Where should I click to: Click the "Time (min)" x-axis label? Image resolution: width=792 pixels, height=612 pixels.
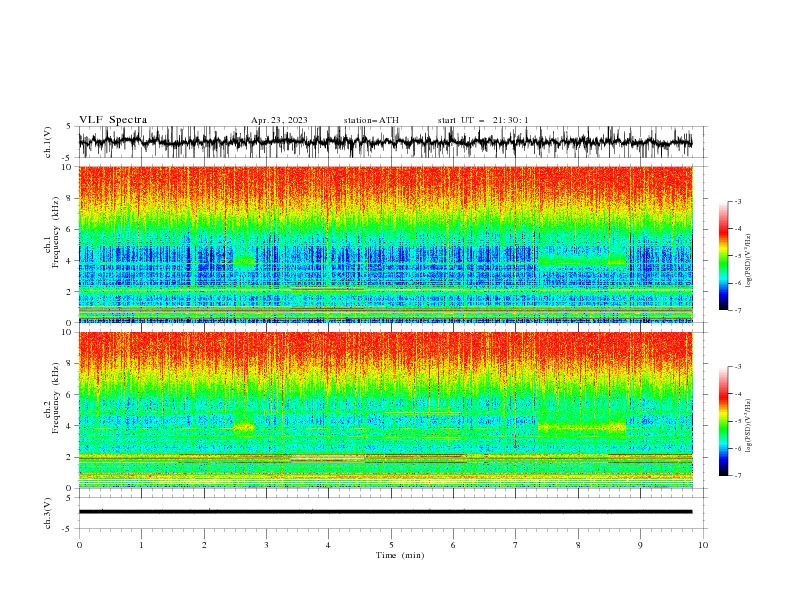click(x=400, y=555)
